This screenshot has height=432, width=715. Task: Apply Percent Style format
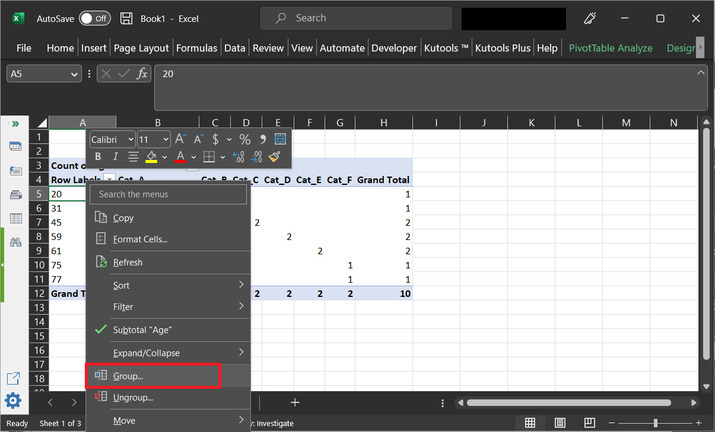click(244, 139)
